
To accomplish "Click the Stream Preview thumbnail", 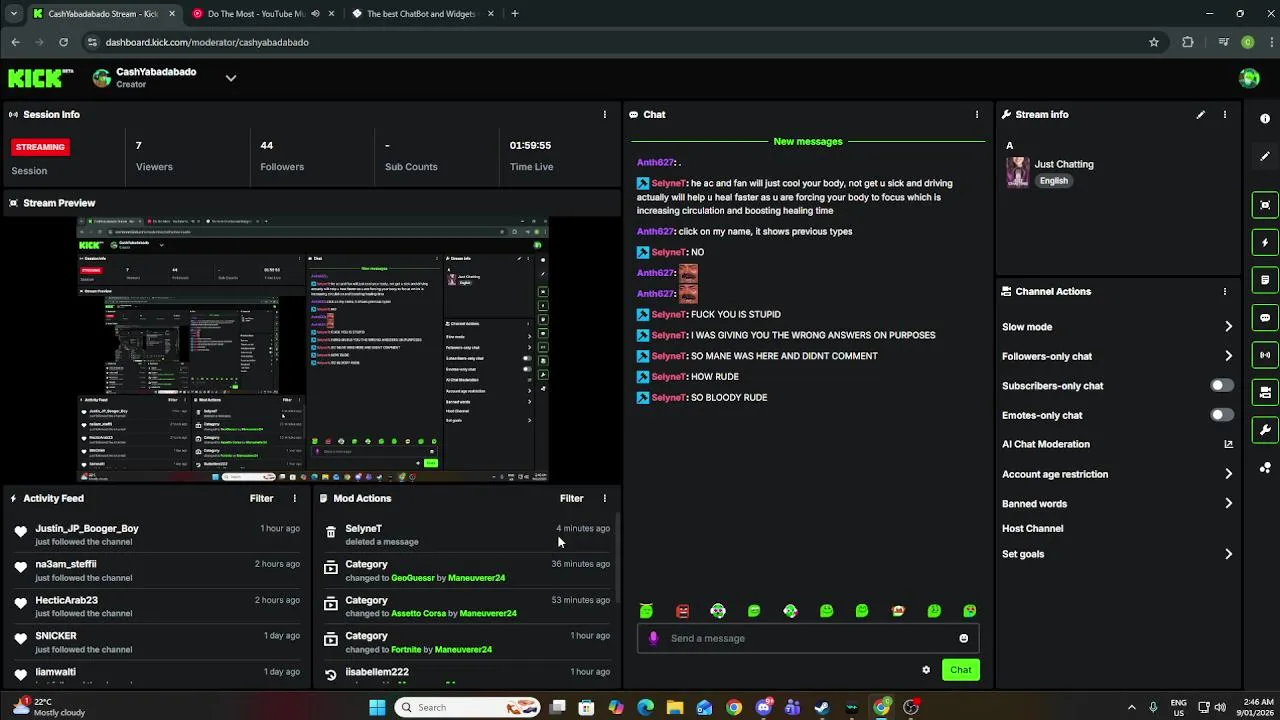I will point(313,349).
